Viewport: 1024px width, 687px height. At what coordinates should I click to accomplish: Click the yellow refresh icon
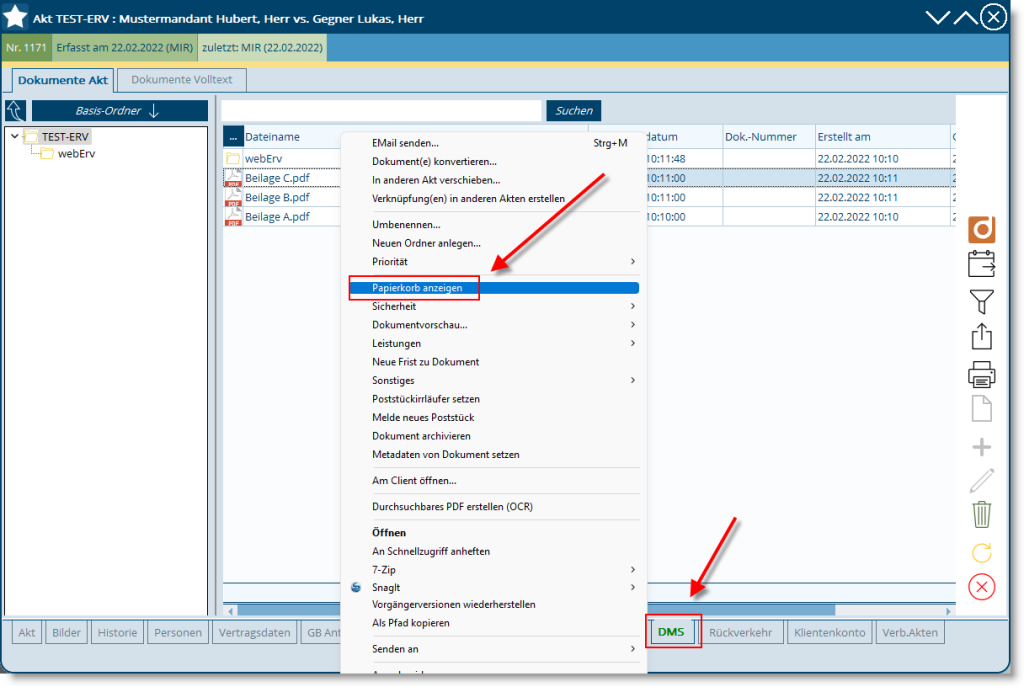point(982,551)
